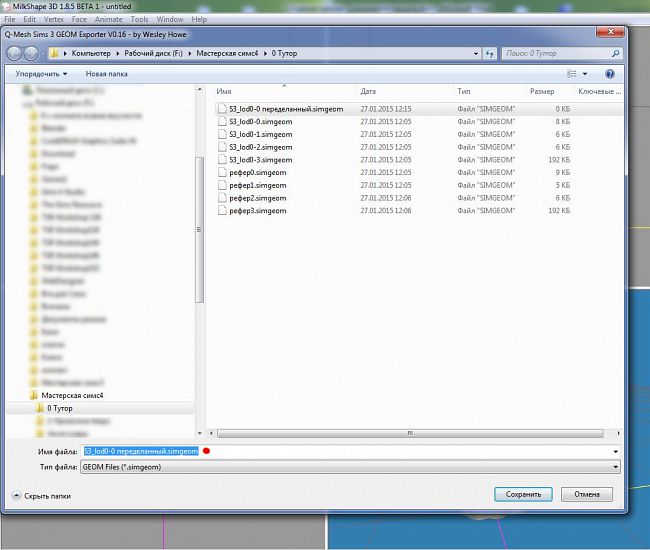Open the Animate menu in MilkShape 3D
The width and height of the screenshot is (650, 550).
[x=108, y=19]
